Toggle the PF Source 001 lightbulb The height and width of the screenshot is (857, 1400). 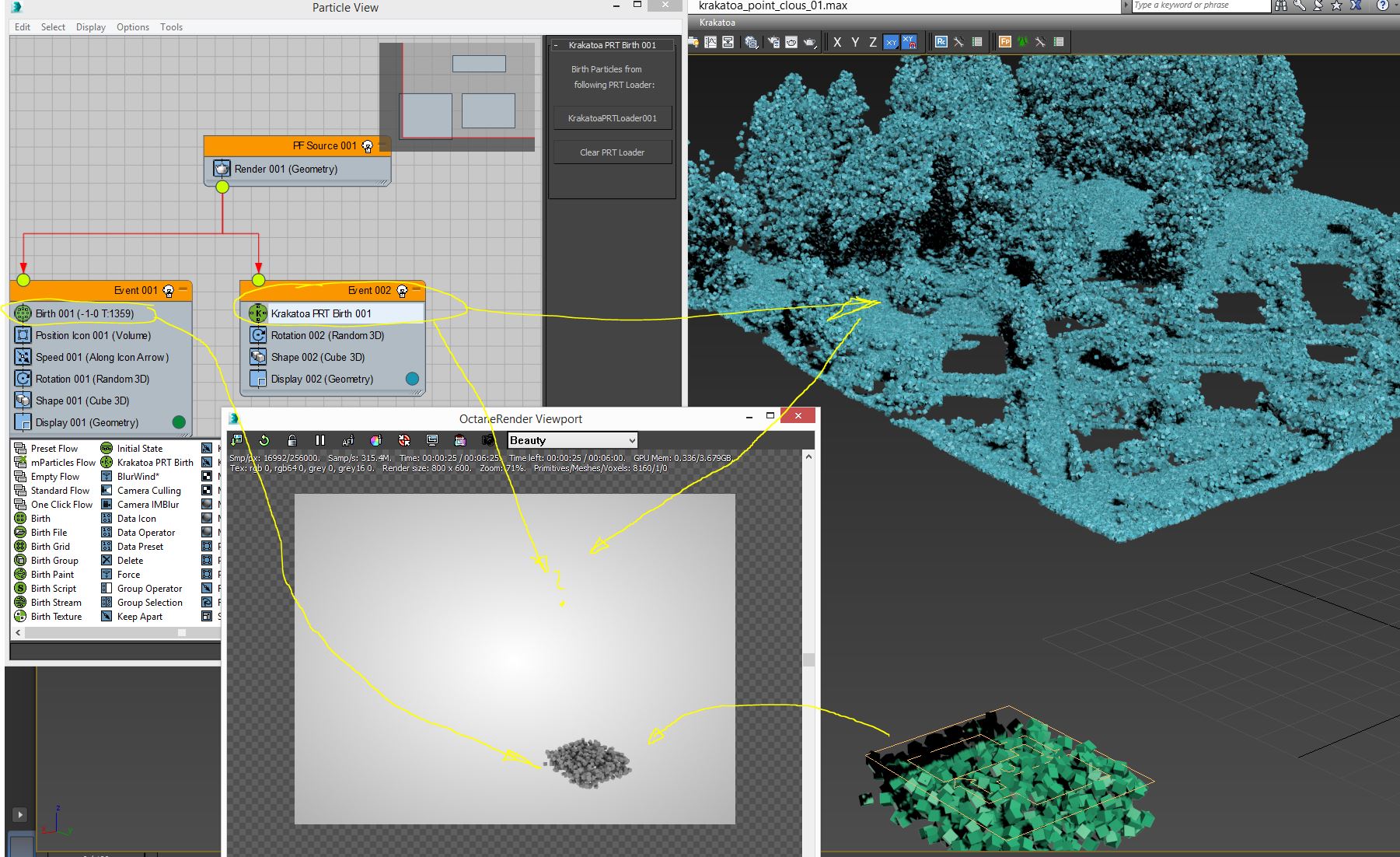[x=368, y=145]
